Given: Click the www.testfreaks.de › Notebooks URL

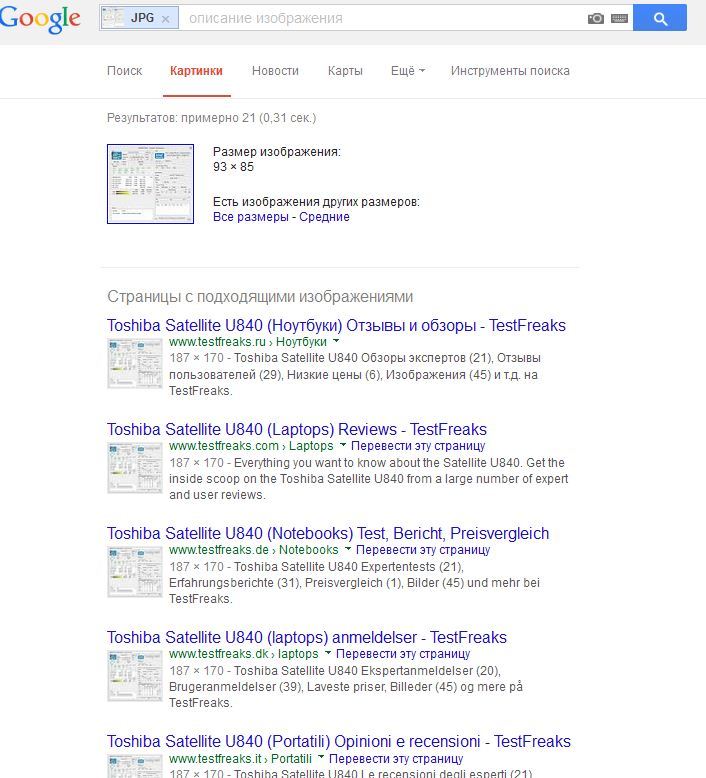Looking at the screenshot, I should point(254,550).
